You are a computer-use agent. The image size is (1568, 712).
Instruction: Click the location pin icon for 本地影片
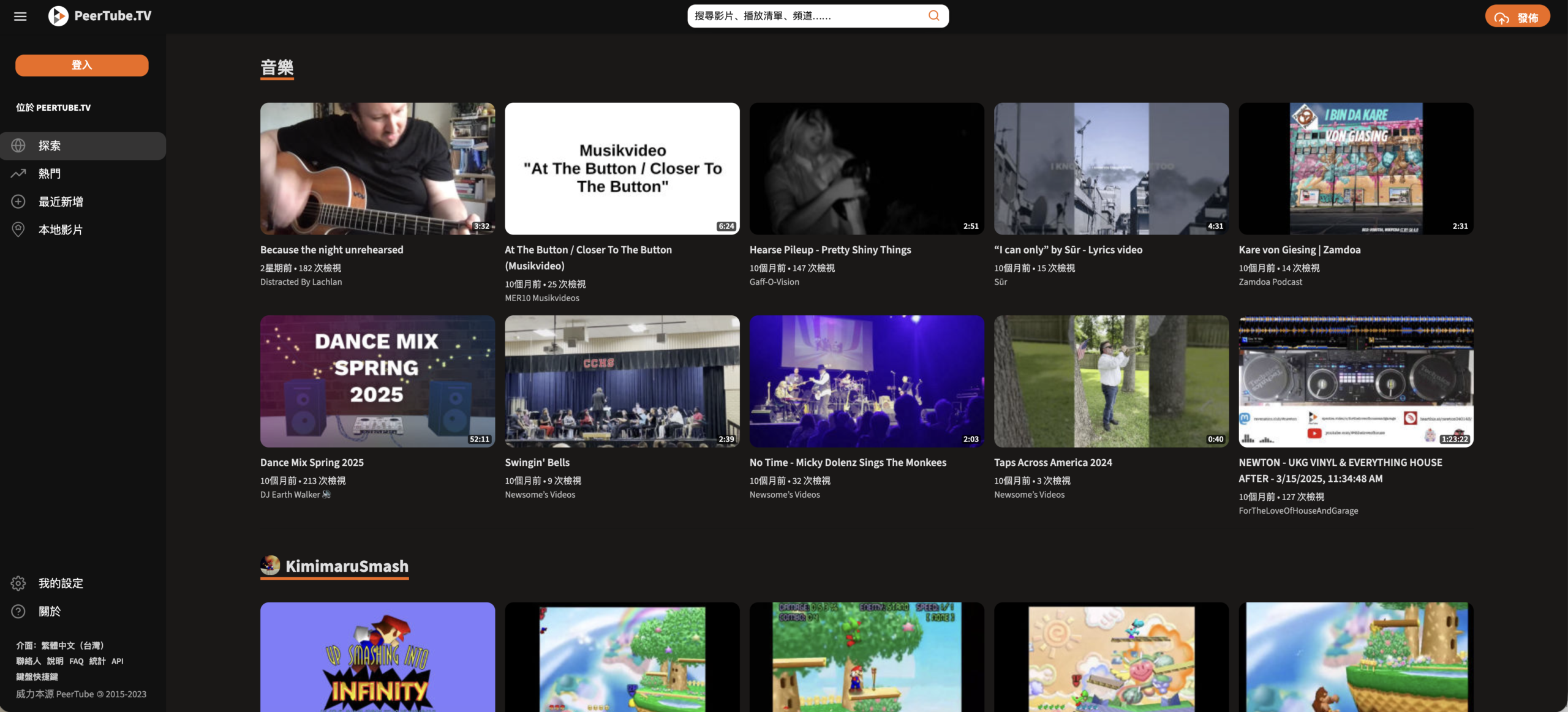click(x=18, y=230)
